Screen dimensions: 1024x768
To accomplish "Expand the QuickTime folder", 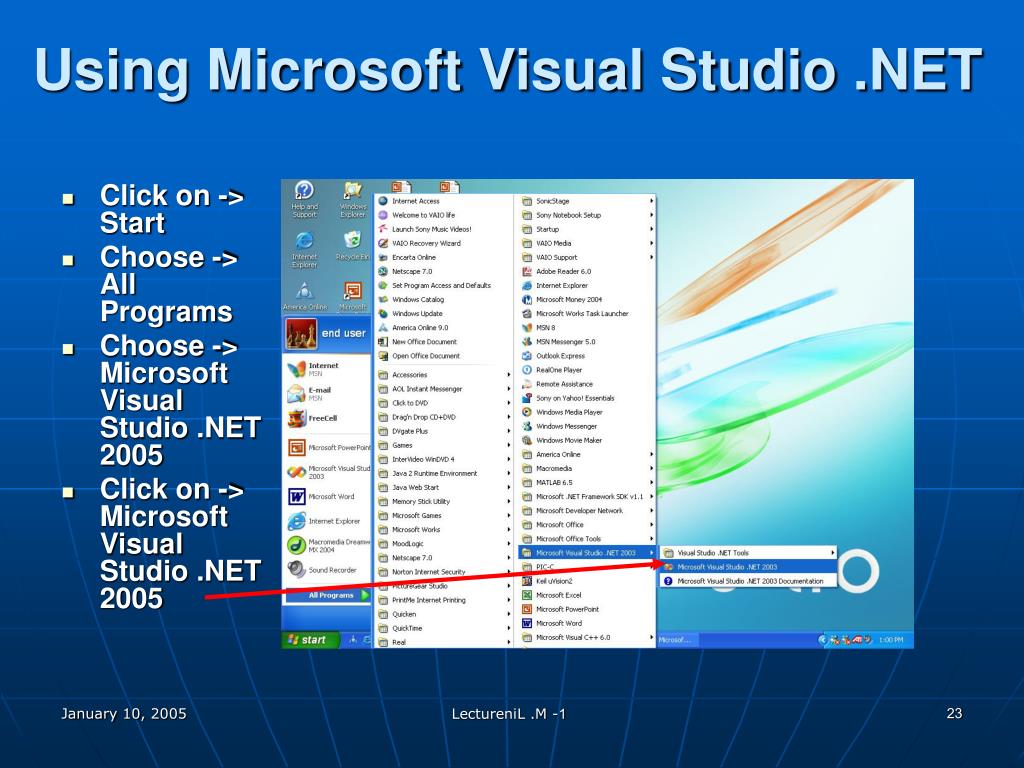I will pos(443,628).
